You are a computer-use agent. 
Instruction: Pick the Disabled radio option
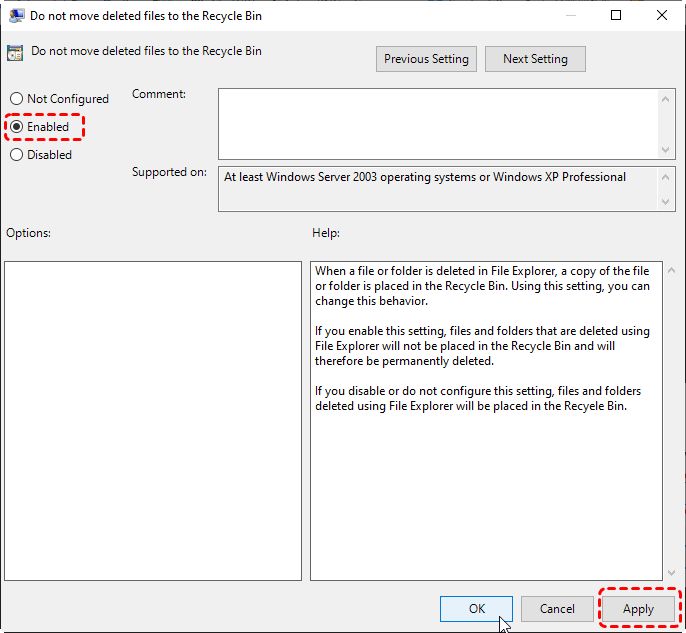coord(16,155)
